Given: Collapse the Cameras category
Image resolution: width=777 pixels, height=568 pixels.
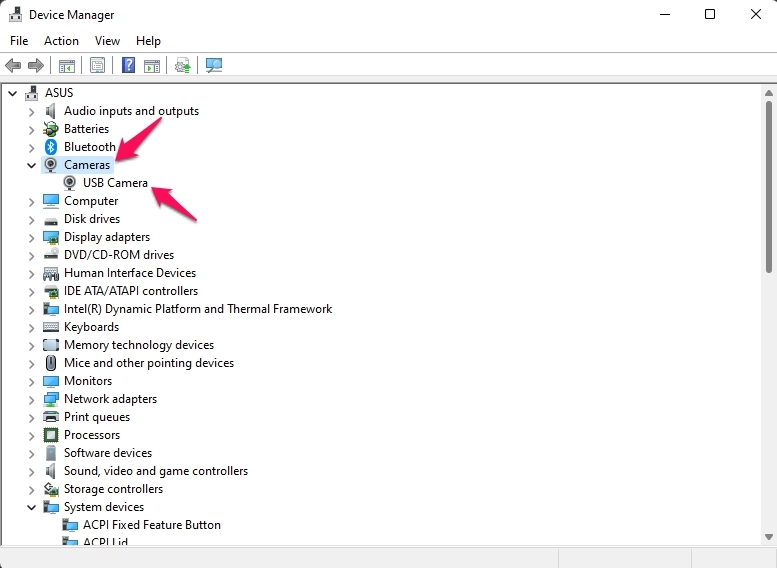Looking at the screenshot, I should pyautogui.click(x=31, y=165).
